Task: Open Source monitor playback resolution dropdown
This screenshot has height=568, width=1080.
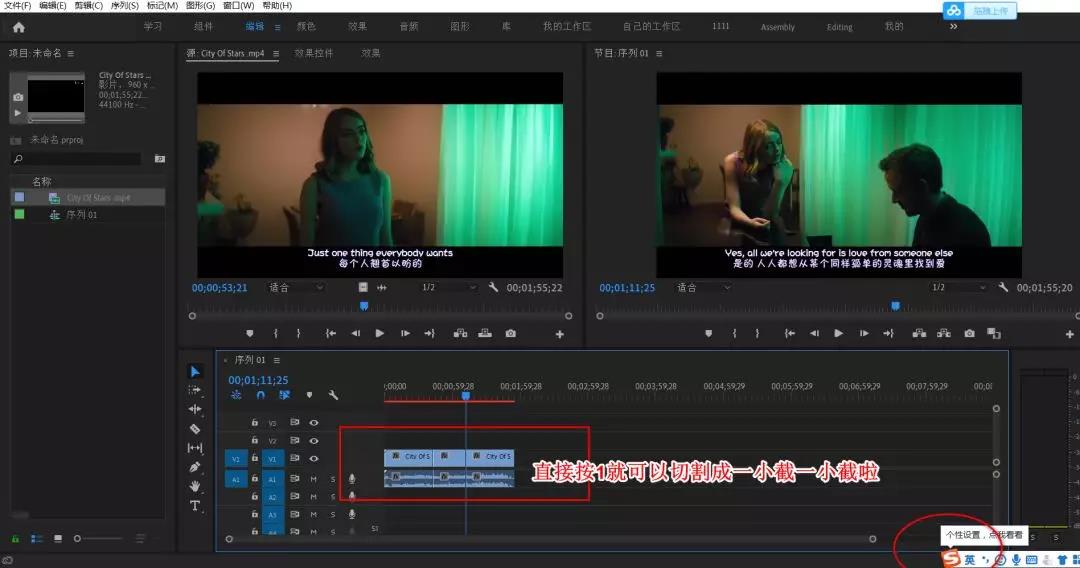Action: [449, 287]
